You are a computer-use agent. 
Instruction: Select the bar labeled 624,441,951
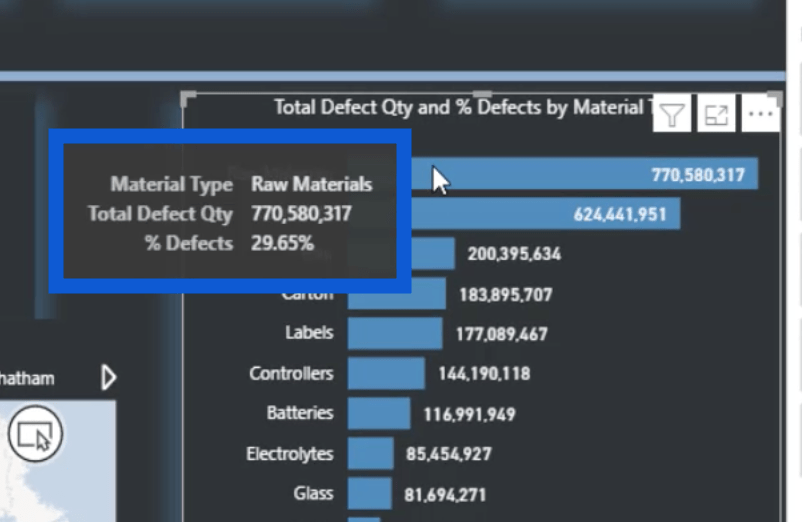(x=546, y=214)
